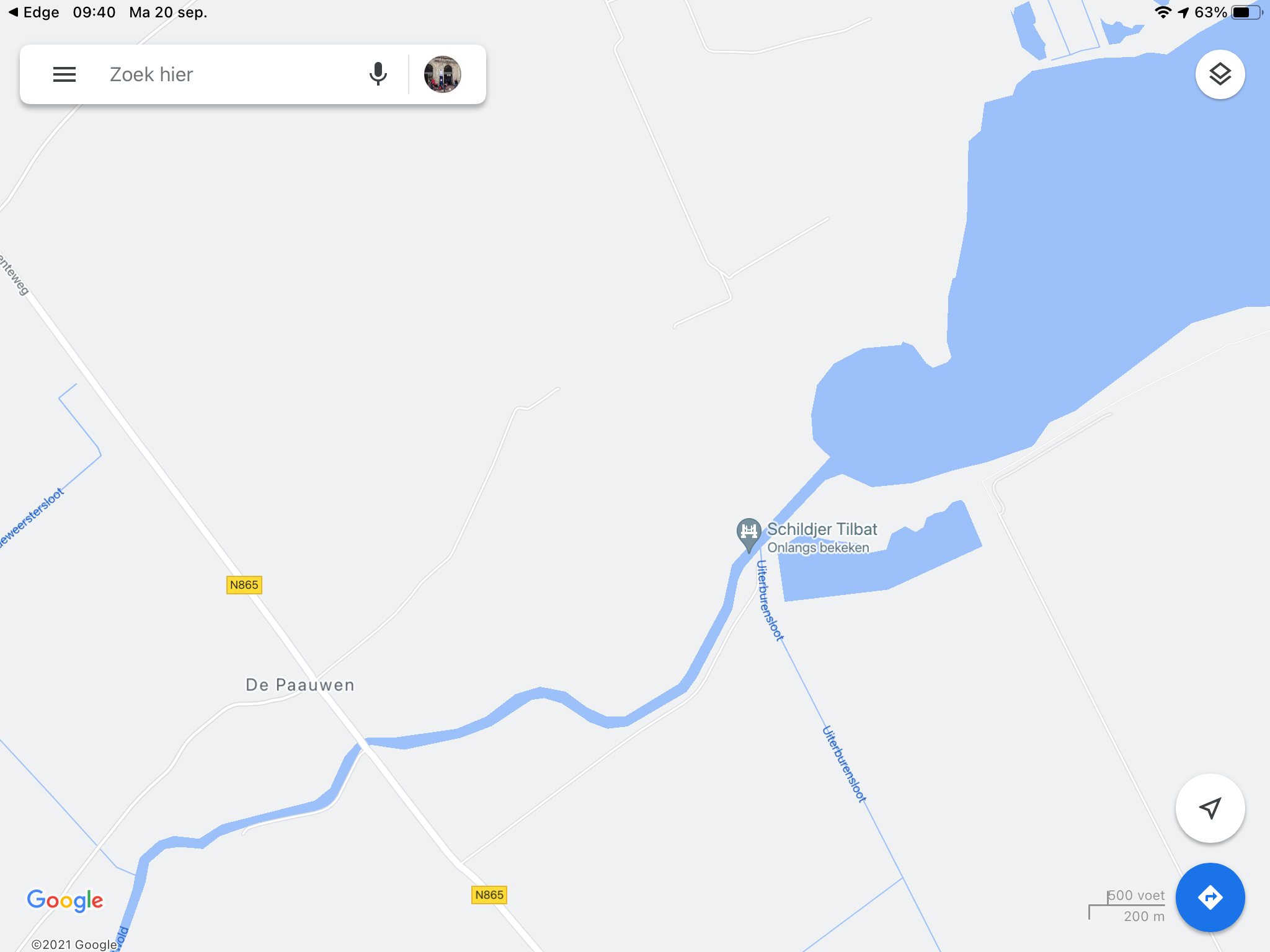Image resolution: width=1270 pixels, height=952 pixels.
Task: Tap the ©2021 Google copyright text
Action: click(x=74, y=945)
